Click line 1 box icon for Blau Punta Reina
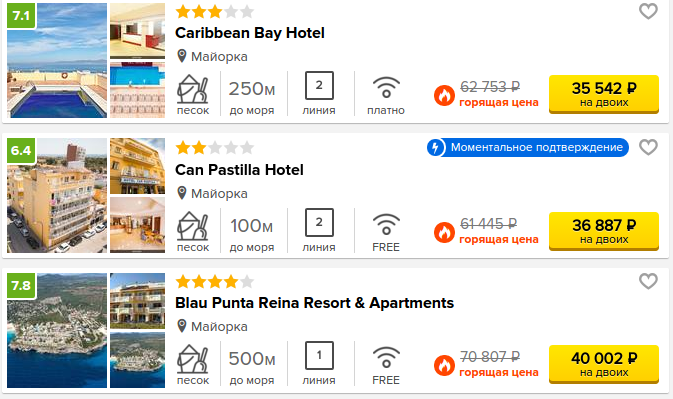The width and height of the screenshot is (673, 399). click(319, 355)
